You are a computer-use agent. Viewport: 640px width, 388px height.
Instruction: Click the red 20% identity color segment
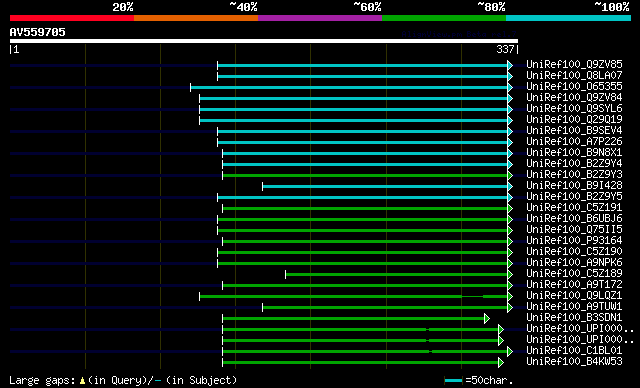[72, 18]
